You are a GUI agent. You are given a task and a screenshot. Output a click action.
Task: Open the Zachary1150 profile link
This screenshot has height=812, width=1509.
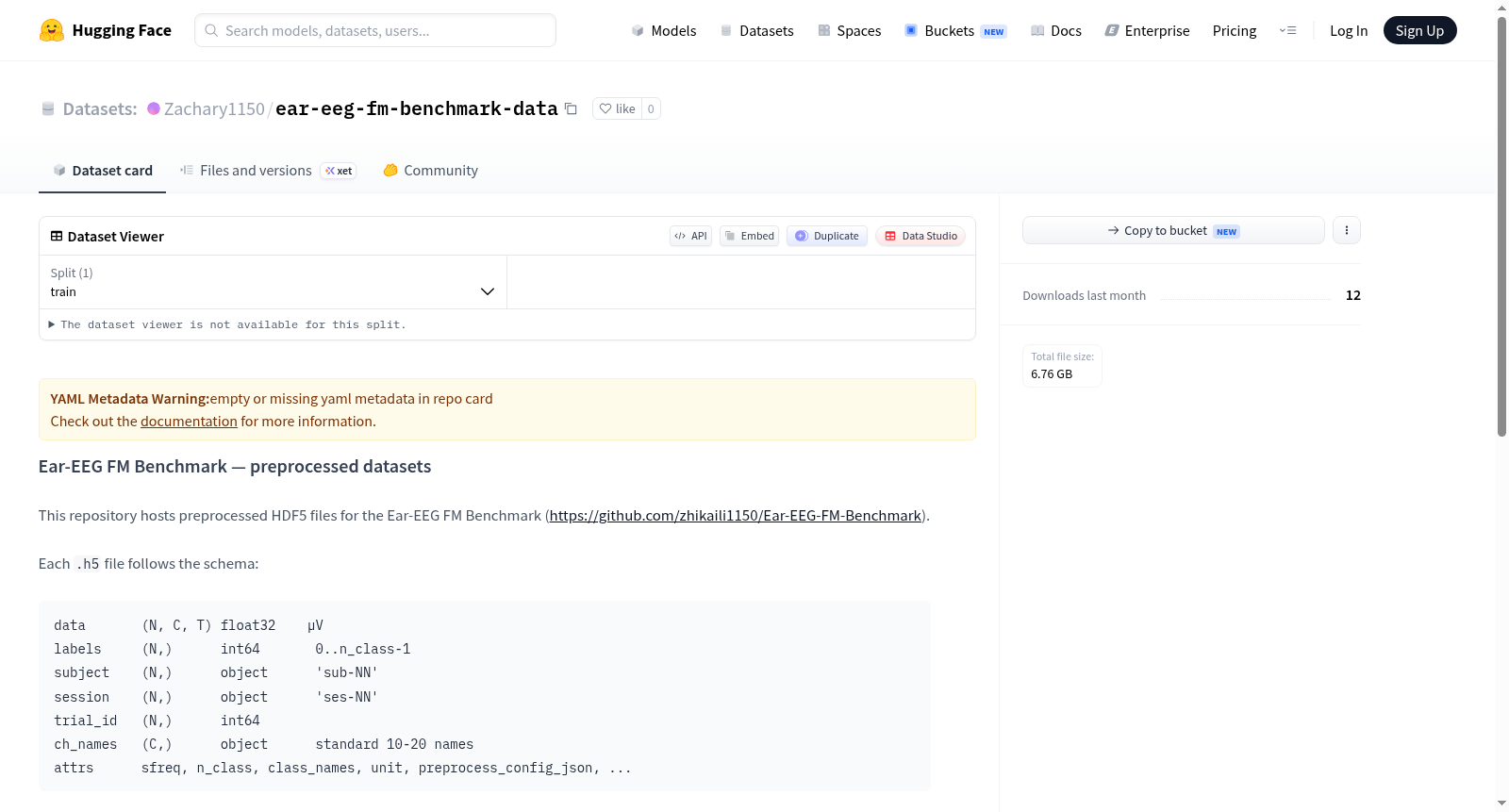point(214,108)
